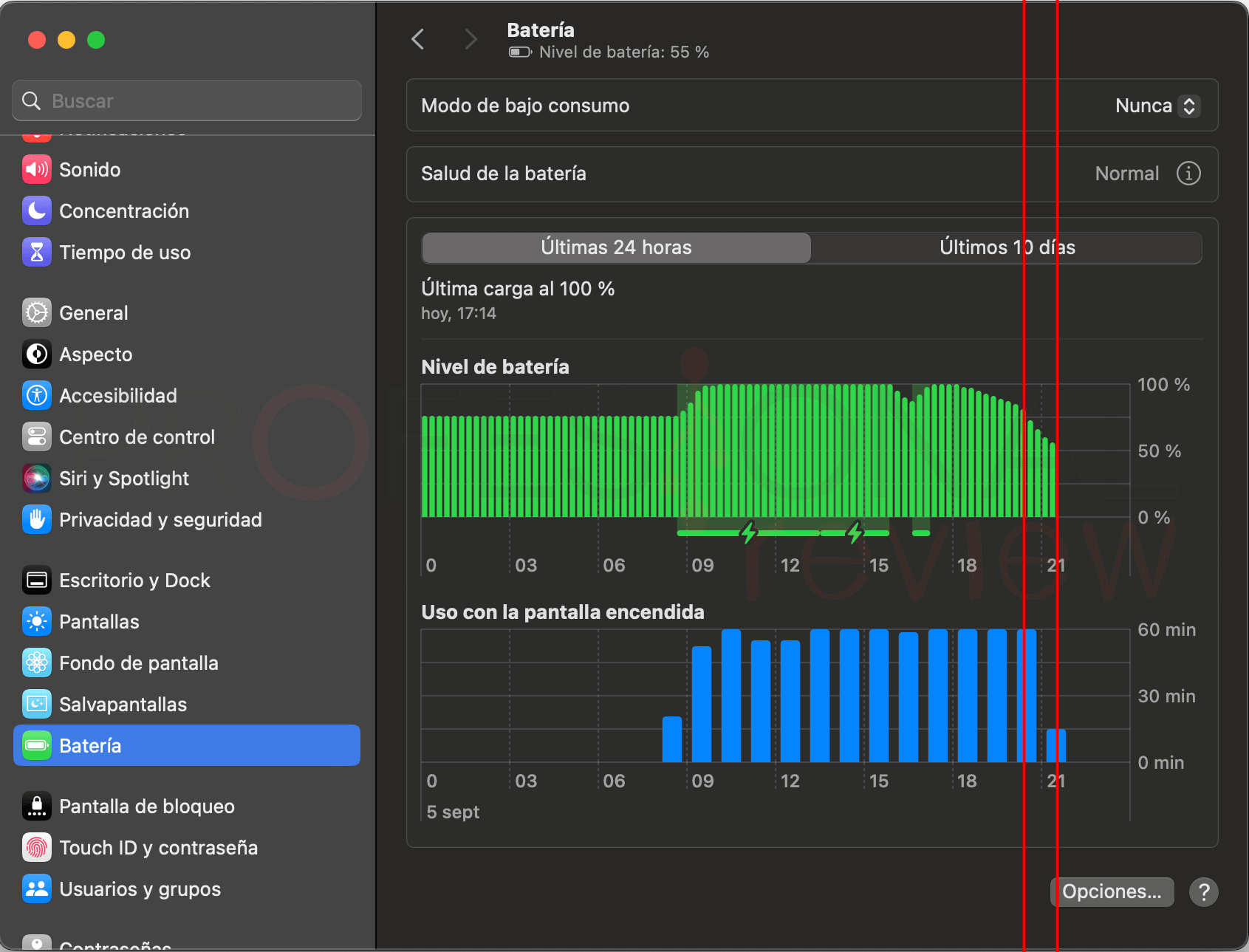Click the Aspecto appearance icon
Screen dimensions: 1249x952
pos(37,355)
